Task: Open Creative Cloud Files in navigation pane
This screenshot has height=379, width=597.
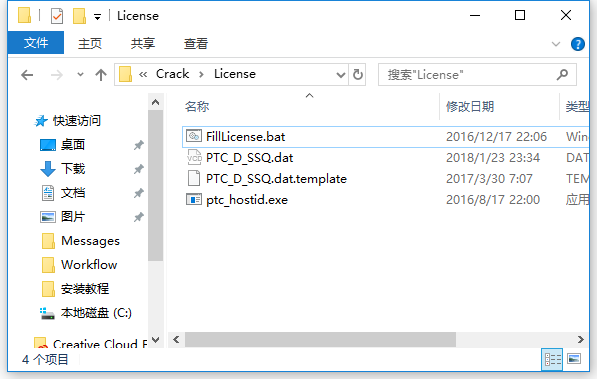Action: point(100,344)
